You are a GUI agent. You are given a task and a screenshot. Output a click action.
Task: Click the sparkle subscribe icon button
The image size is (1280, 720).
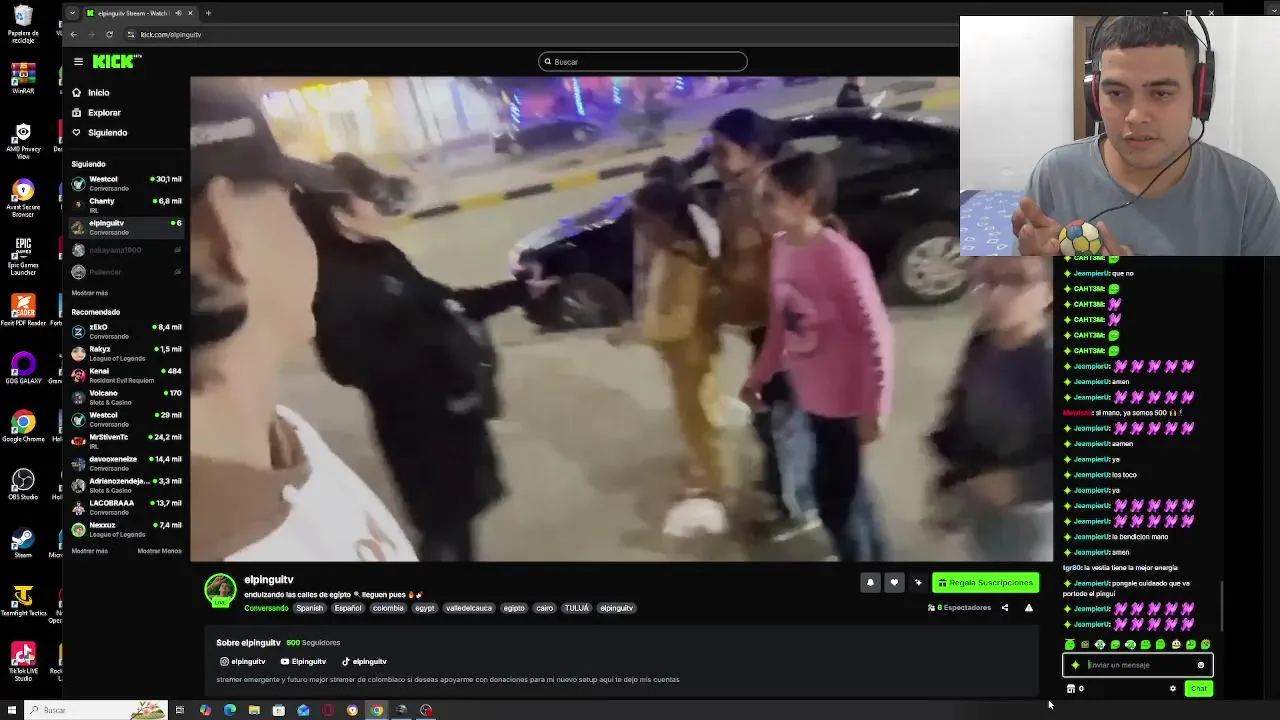(x=918, y=583)
